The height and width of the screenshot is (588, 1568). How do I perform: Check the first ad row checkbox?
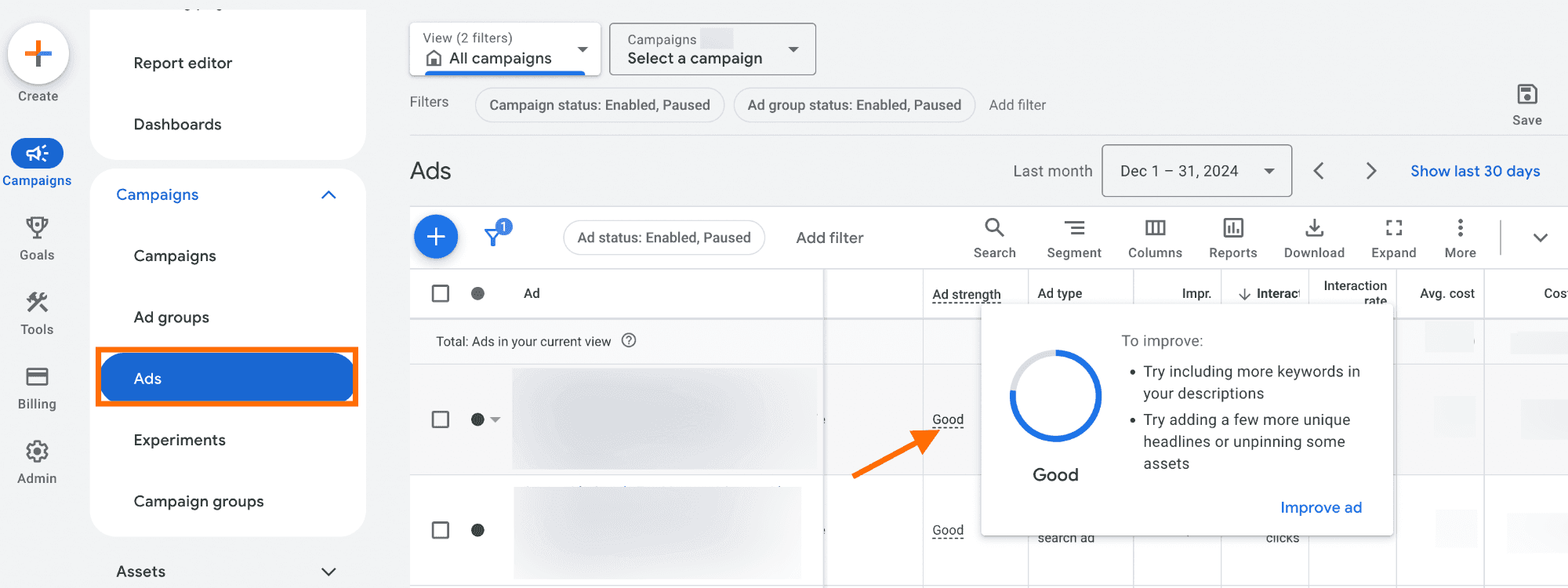tap(441, 419)
